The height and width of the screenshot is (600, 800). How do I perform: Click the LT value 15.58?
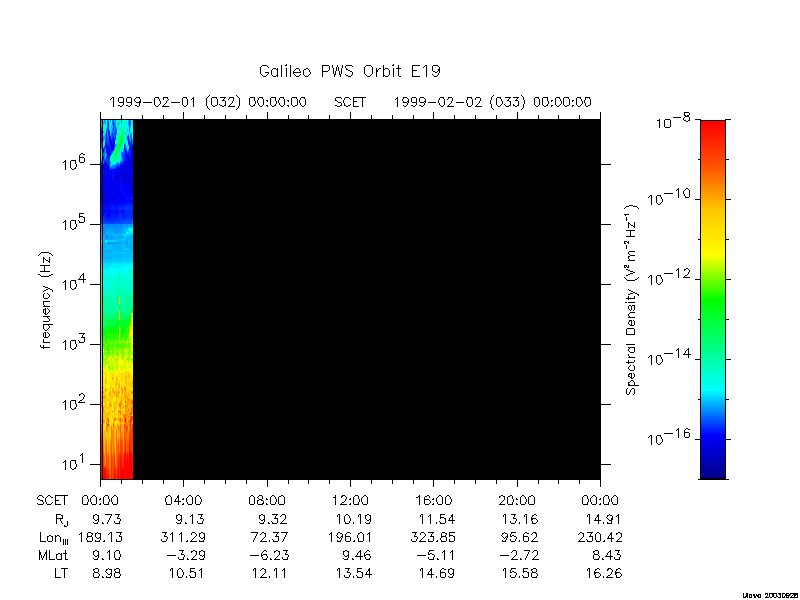(520, 573)
